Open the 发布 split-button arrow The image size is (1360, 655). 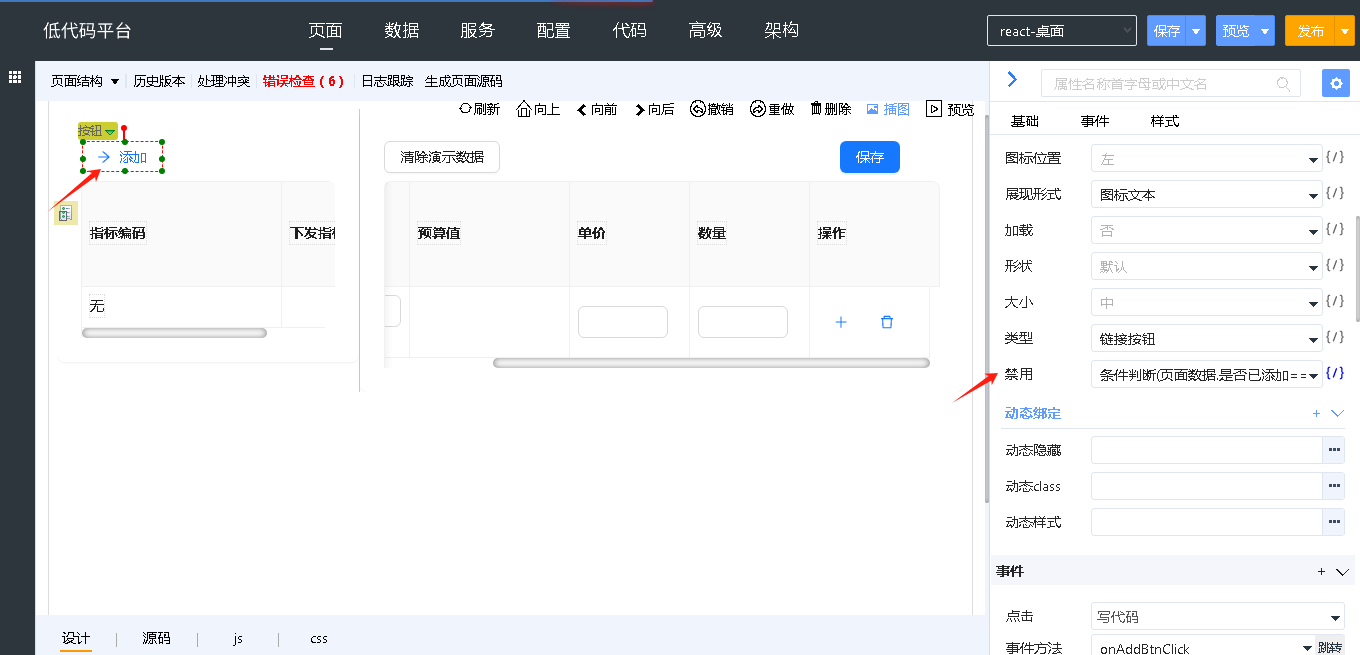pyautogui.click(x=1345, y=31)
